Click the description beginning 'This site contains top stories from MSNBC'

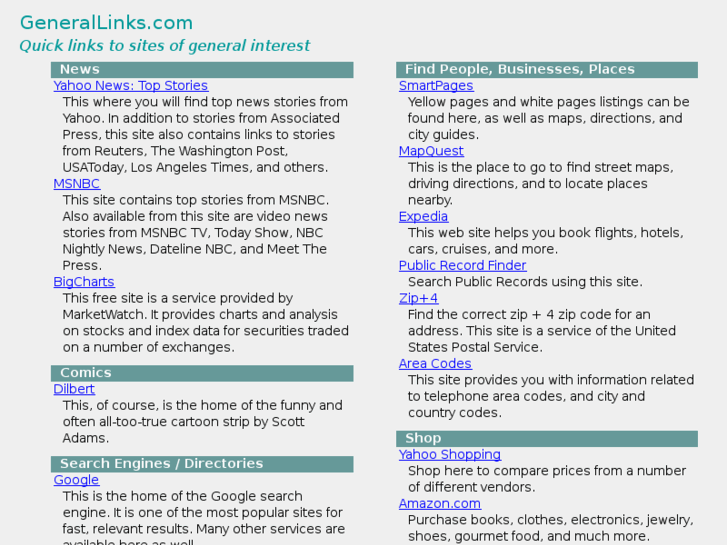(196, 233)
